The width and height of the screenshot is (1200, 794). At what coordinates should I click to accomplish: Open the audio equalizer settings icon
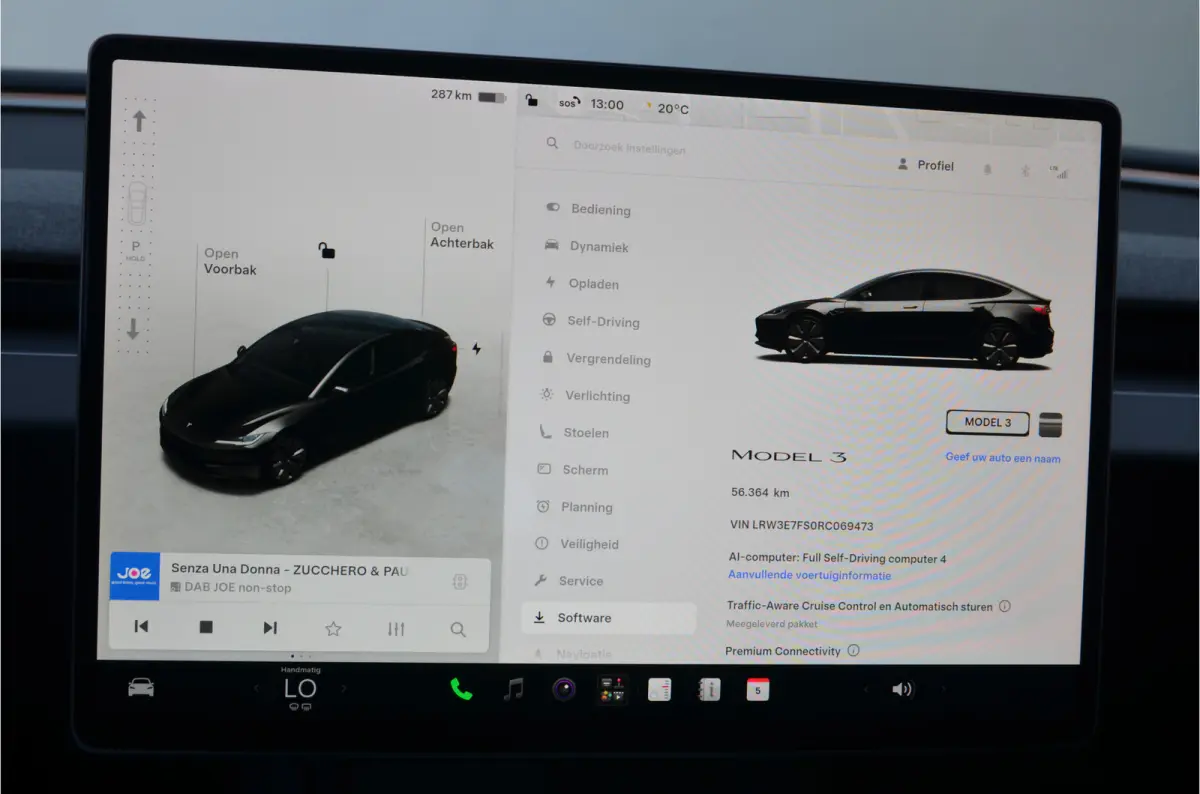coord(396,629)
